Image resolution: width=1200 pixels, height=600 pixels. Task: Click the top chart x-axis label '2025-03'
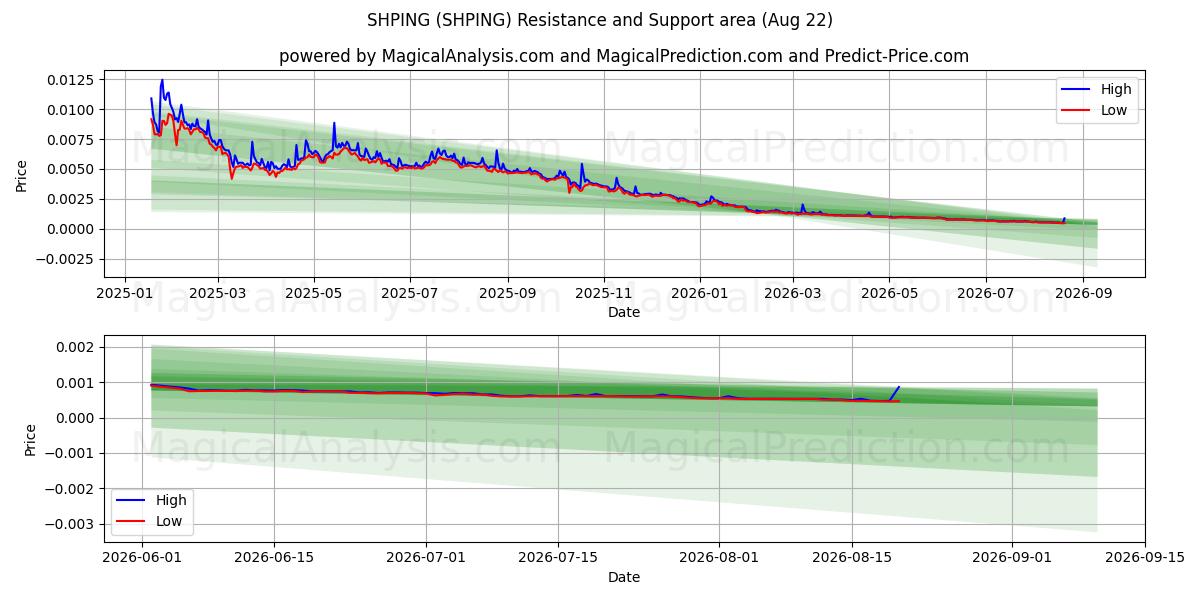(219, 294)
